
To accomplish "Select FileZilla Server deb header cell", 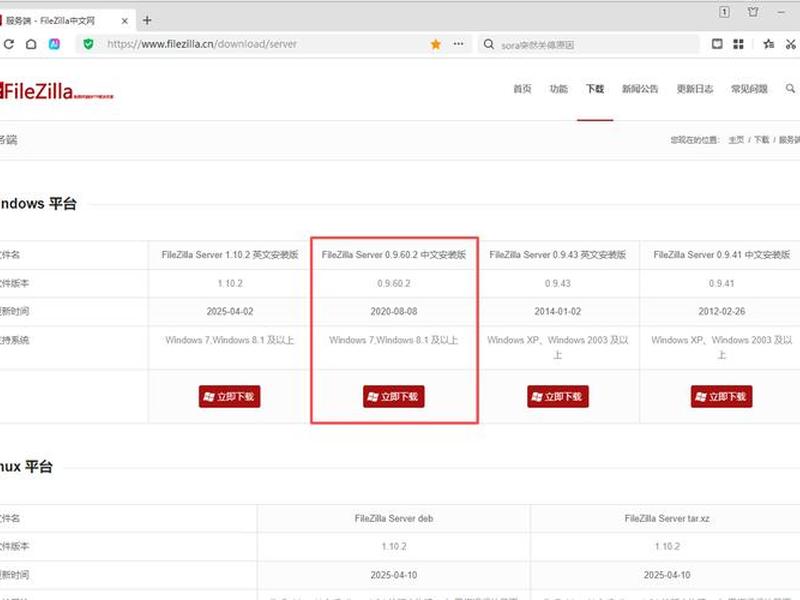I will point(393,518).
